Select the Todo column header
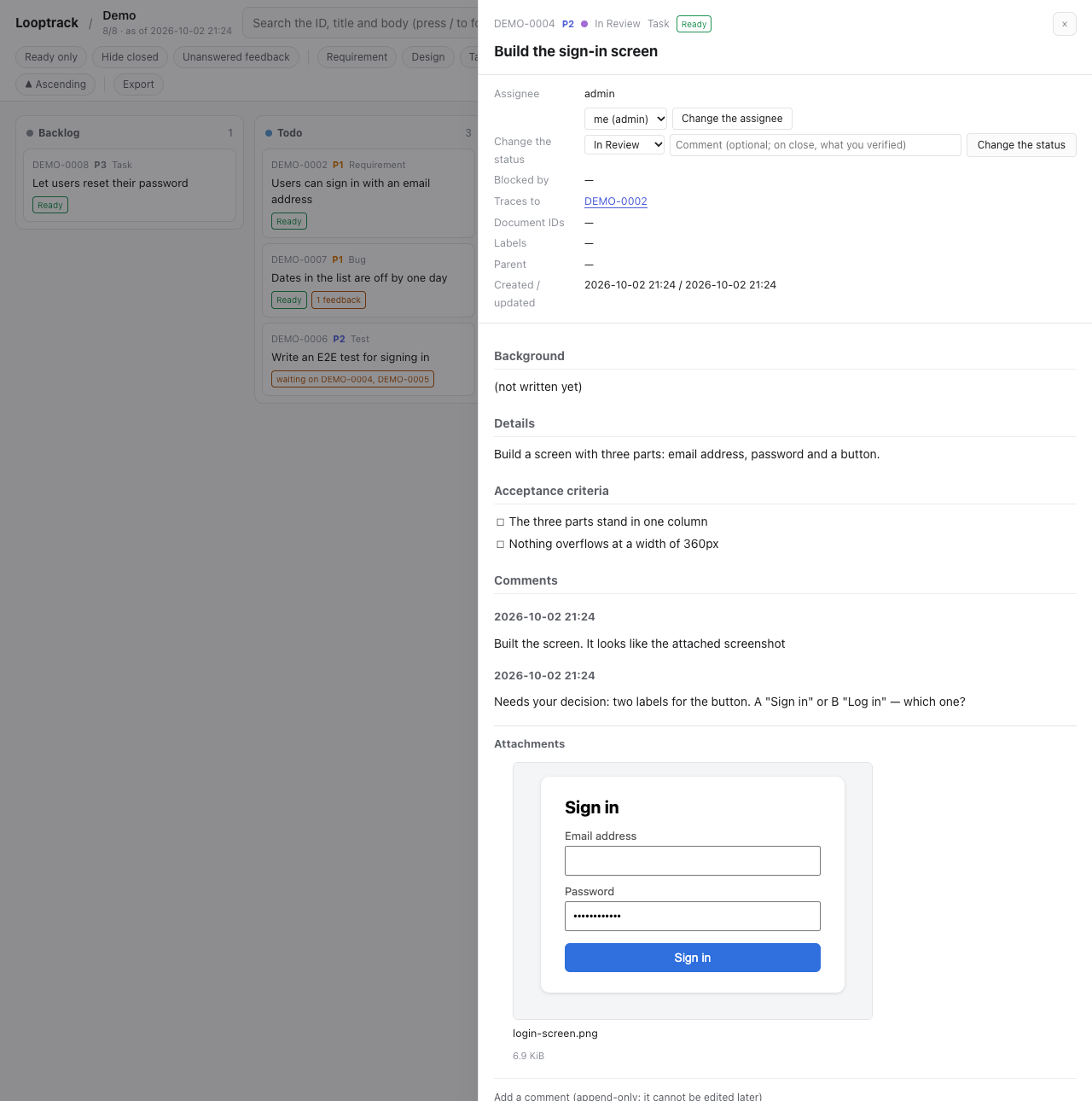This screenshot has width=1092, height=1101. [x=369, y=133]
